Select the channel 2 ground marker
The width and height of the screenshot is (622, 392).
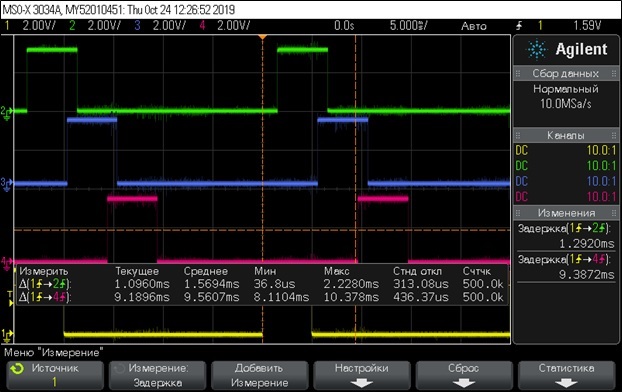6,112
